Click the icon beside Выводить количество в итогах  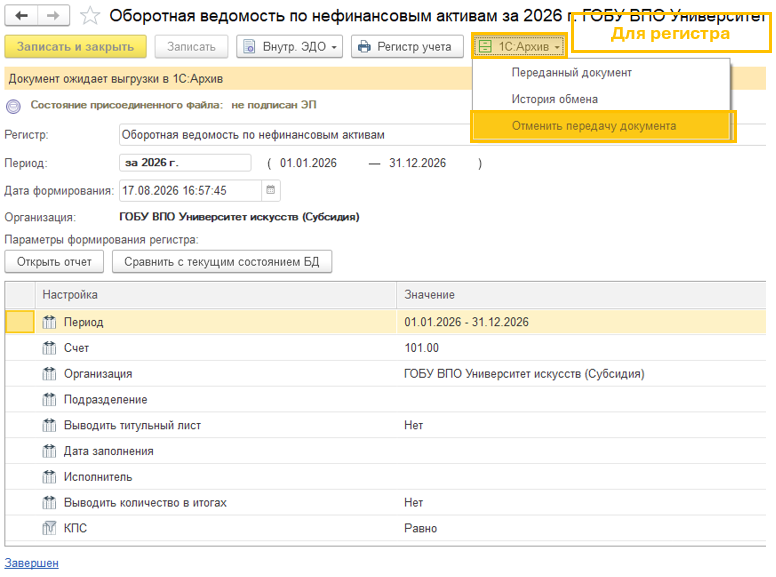(49, 503)
